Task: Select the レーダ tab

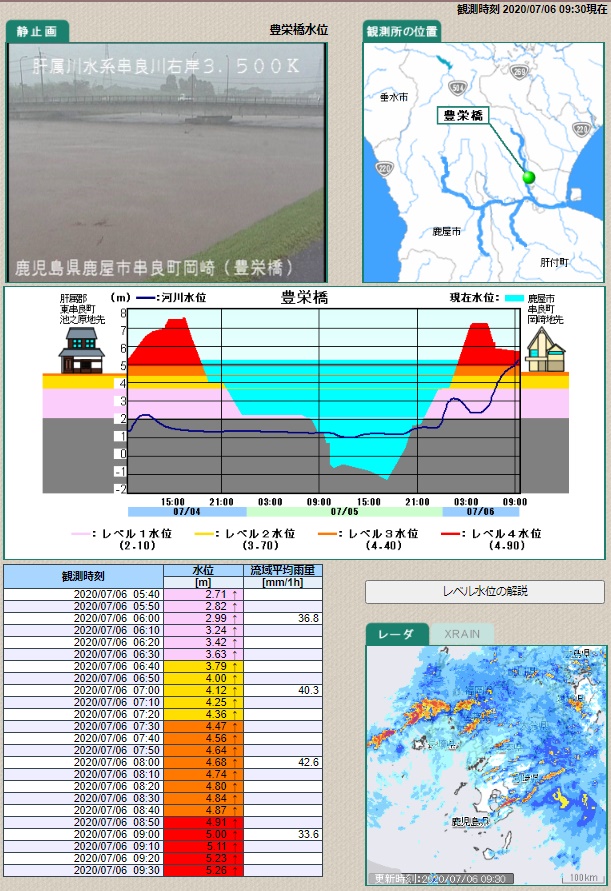Action: (x=397, y=634)
